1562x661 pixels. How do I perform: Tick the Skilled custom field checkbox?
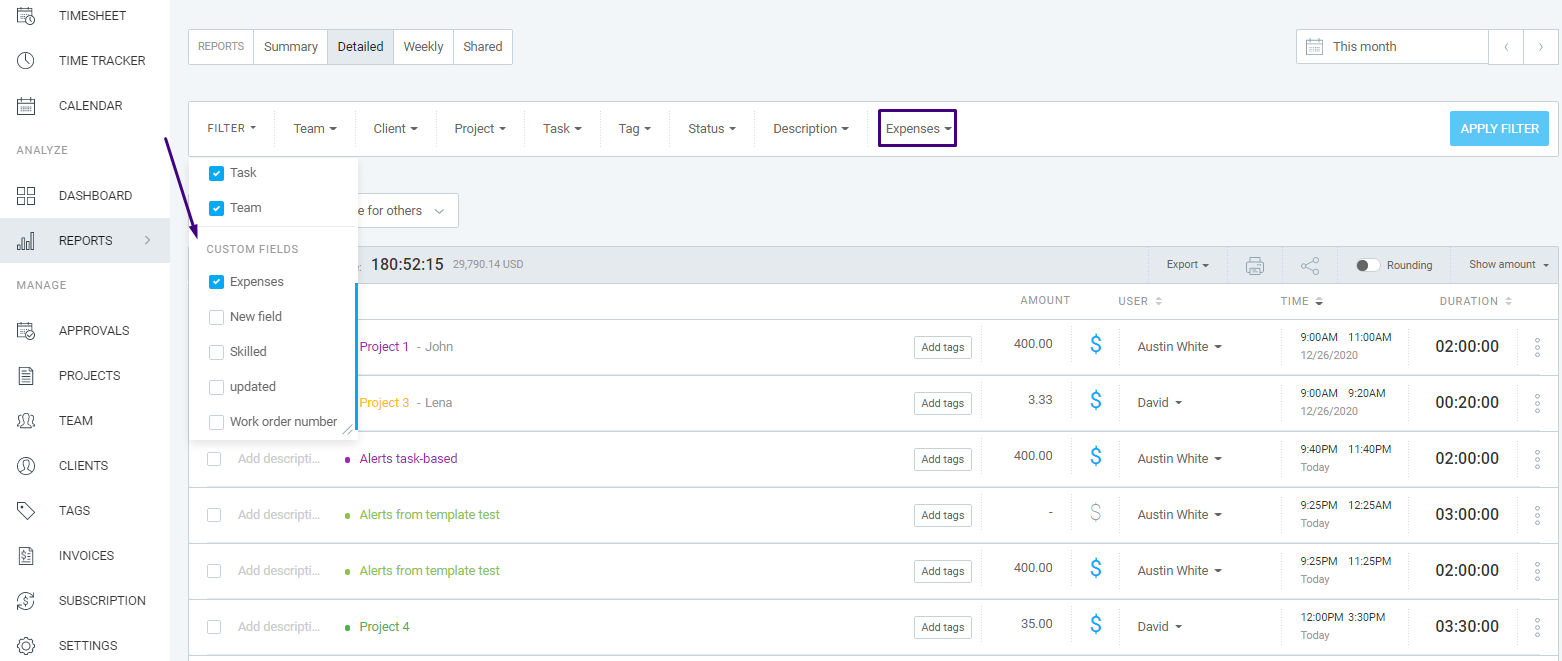(216, 352)
